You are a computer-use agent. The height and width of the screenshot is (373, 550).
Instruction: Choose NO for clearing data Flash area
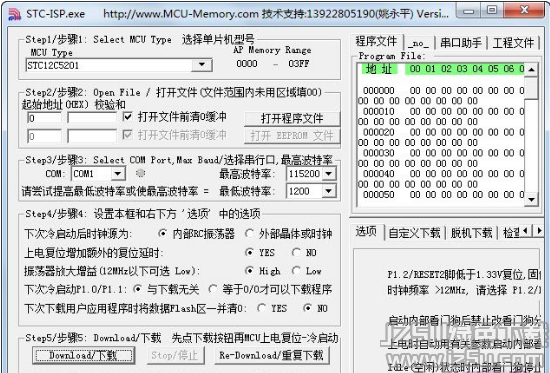click(x=307, y=308)
